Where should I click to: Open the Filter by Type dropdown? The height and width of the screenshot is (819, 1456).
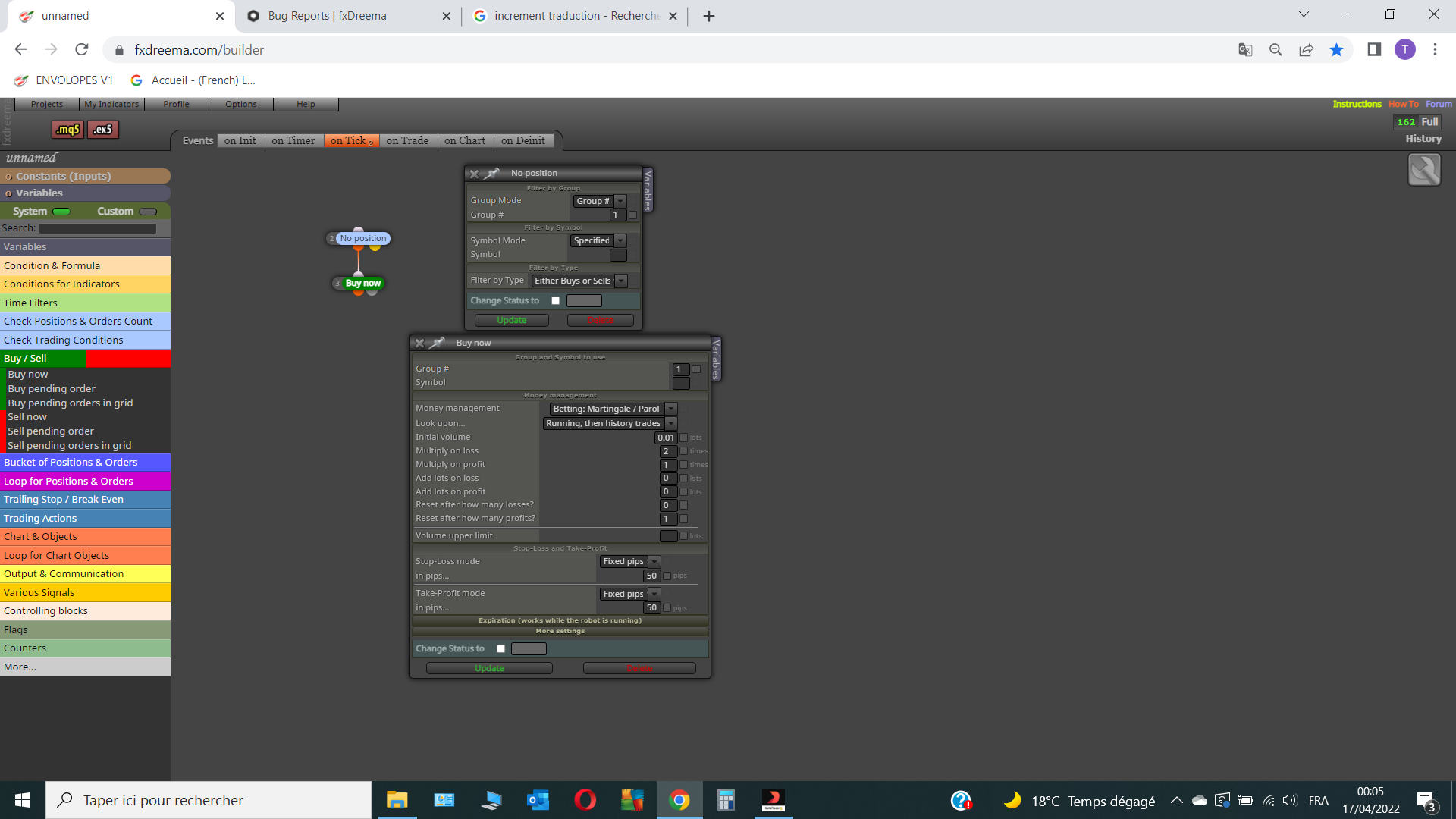pos(579,281)
